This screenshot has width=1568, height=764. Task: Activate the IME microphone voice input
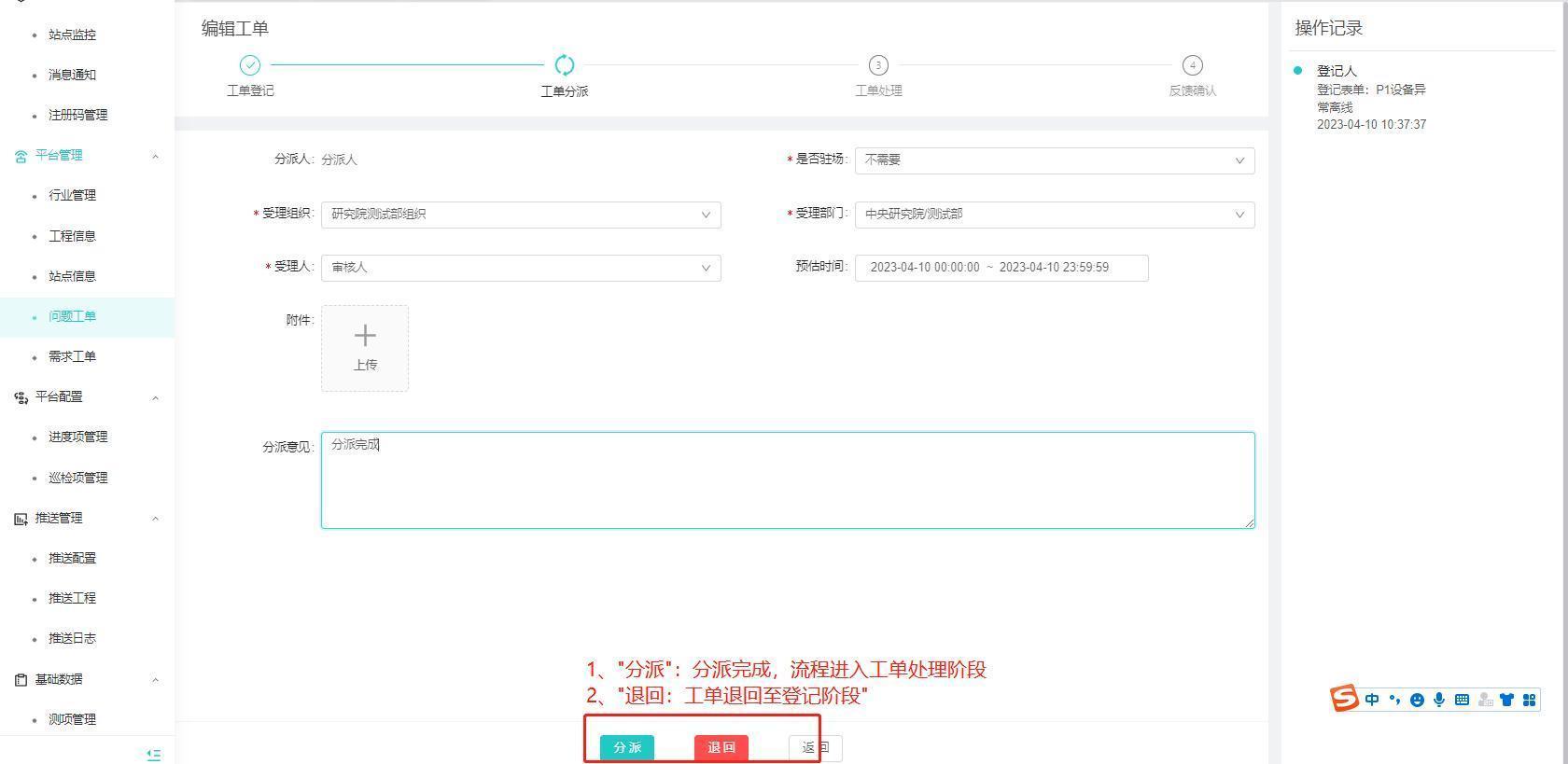tap(1439, 700)
